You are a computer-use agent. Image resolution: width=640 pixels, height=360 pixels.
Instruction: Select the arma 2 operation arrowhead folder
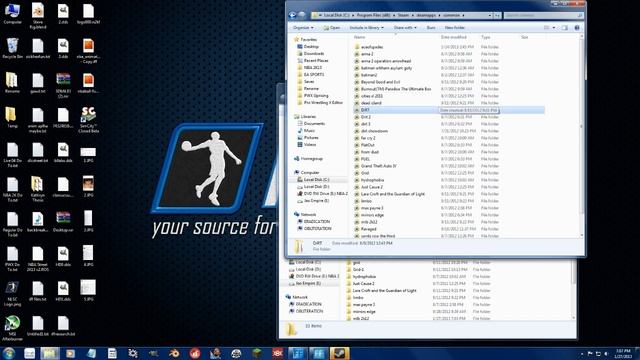[386, 61]
